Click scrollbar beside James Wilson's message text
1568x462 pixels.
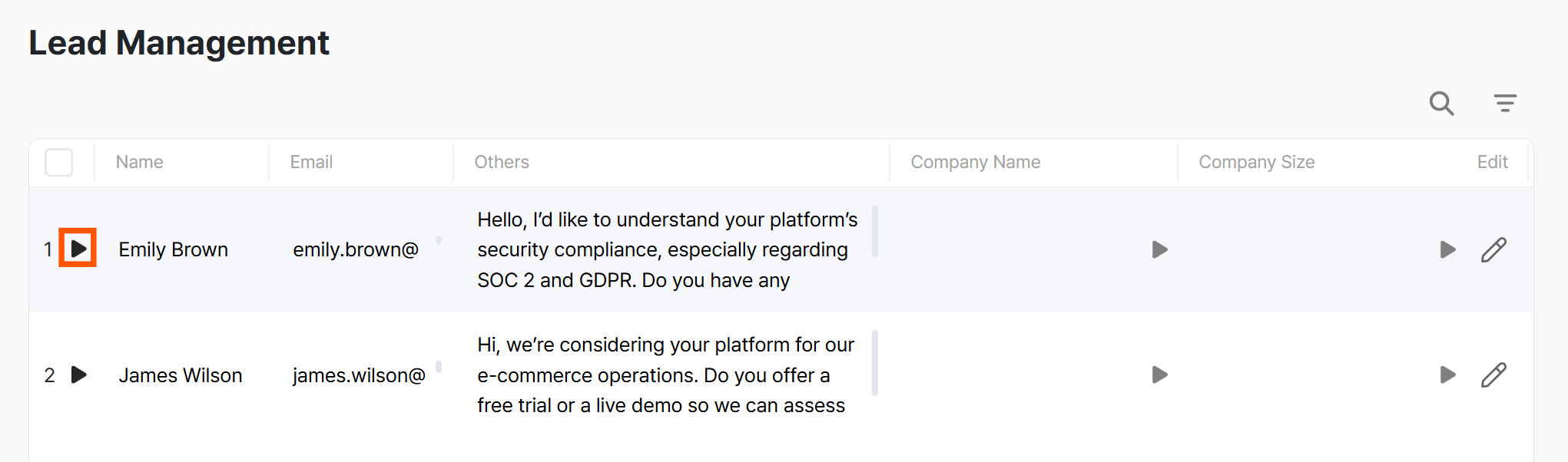click(875, 363)
